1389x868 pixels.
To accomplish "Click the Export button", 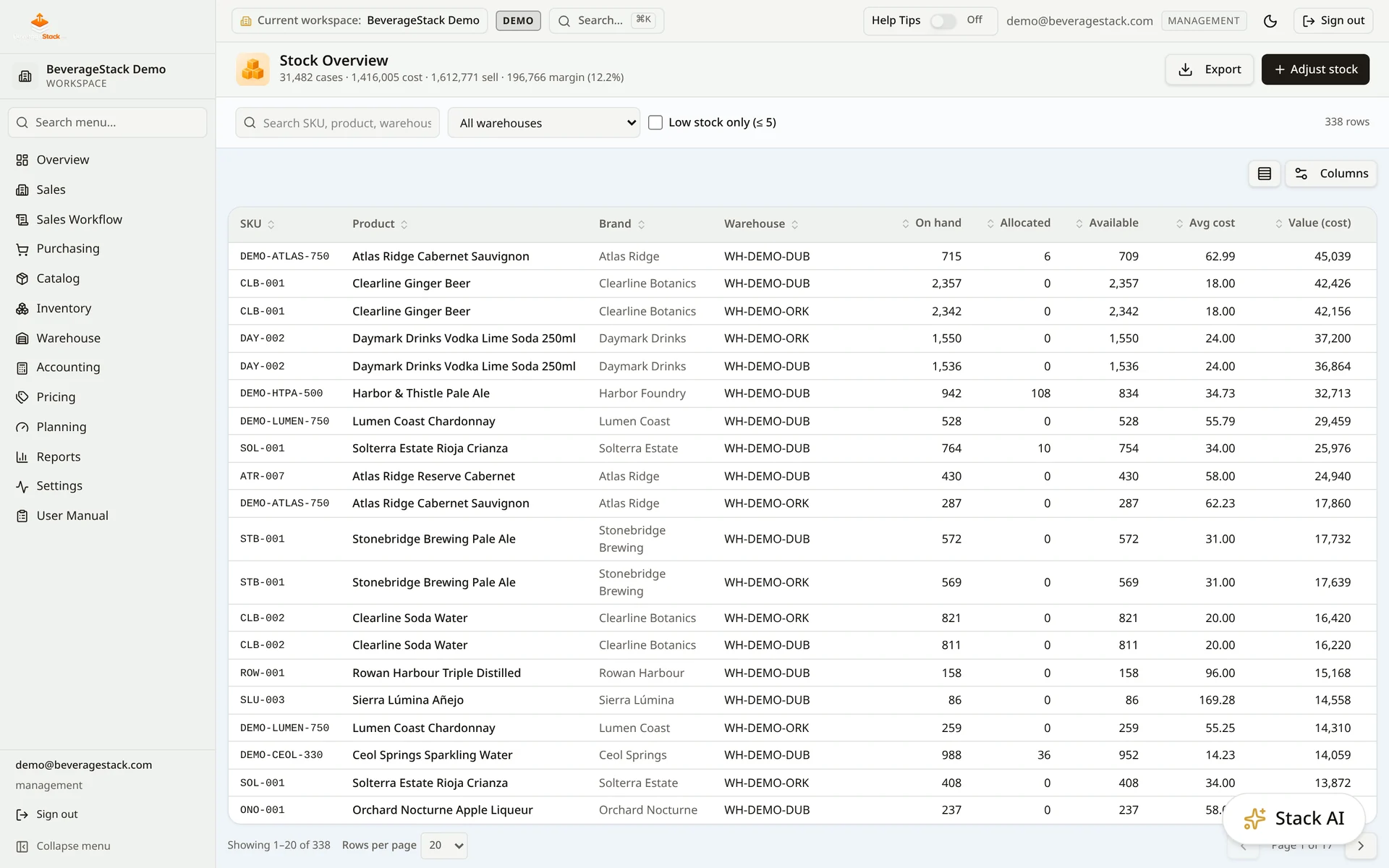I will tap(1210, 69).
